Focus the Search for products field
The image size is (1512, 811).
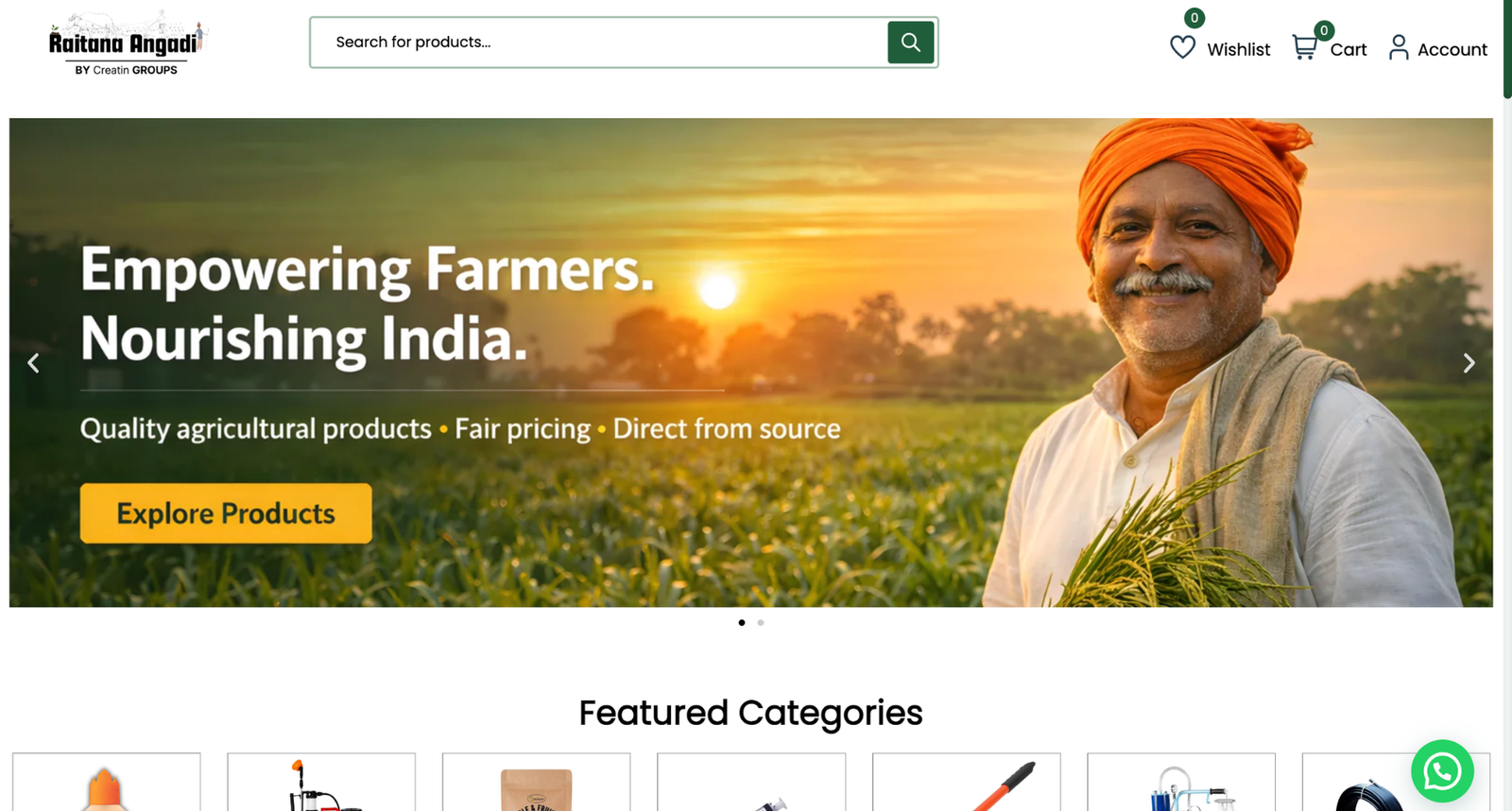599,43
